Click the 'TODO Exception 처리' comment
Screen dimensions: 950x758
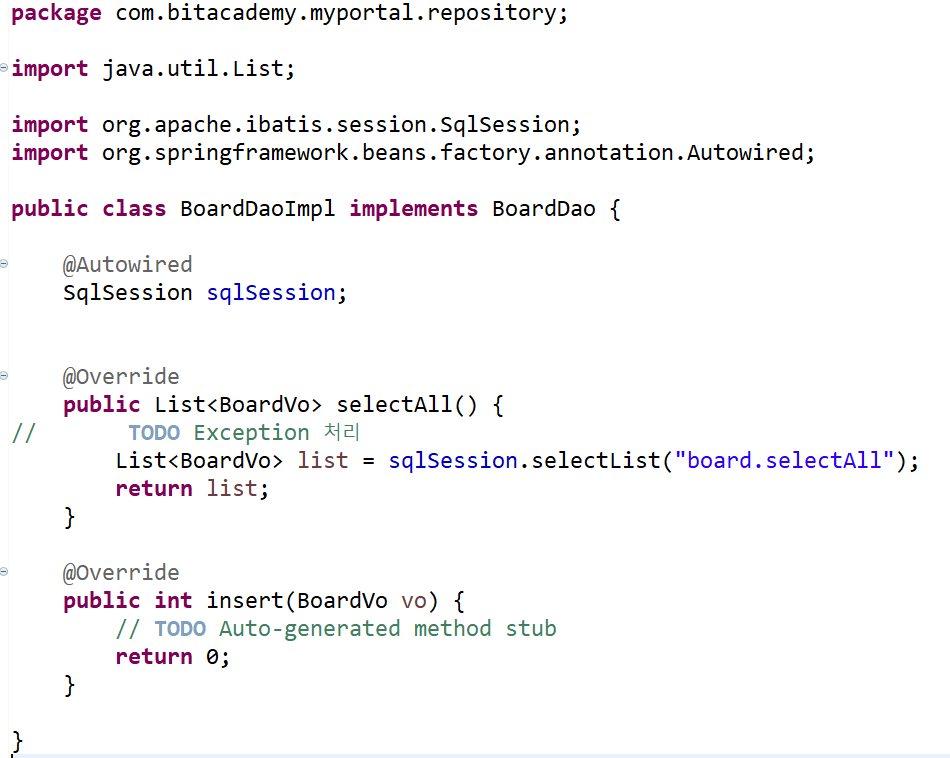[x=244, y=433]
